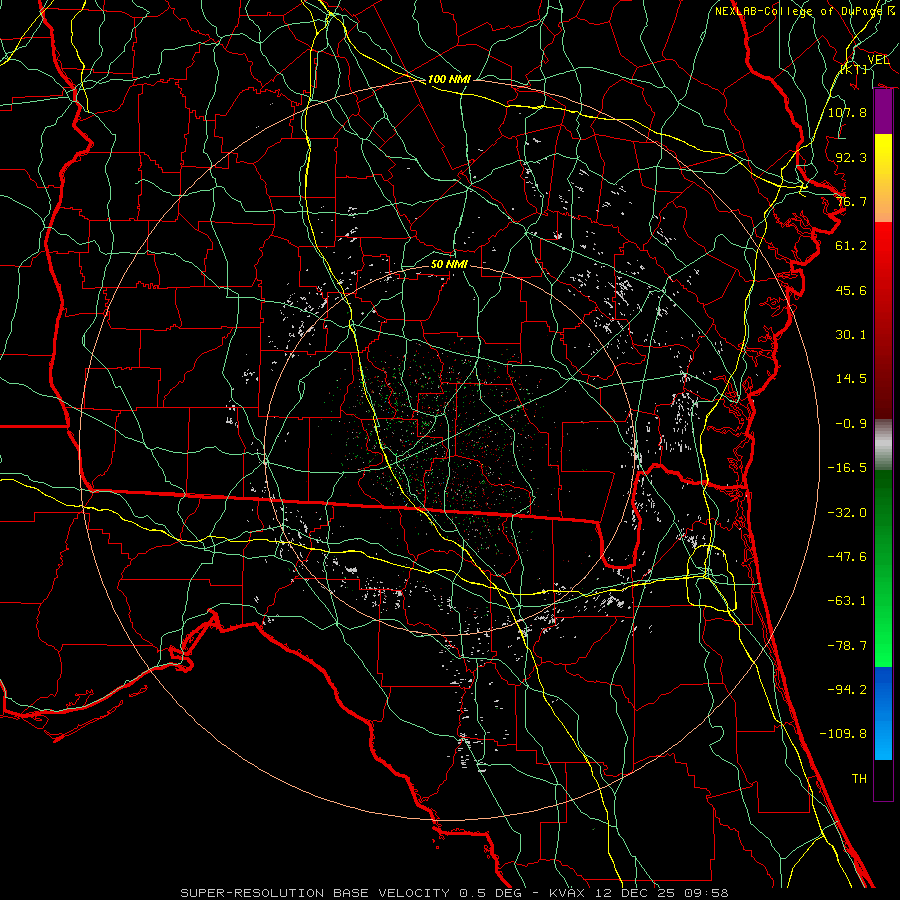Click the -63.1 value on velocity scale
This screenshot has height=900, width=900.
pyautogui.click(x=847, y=601)
